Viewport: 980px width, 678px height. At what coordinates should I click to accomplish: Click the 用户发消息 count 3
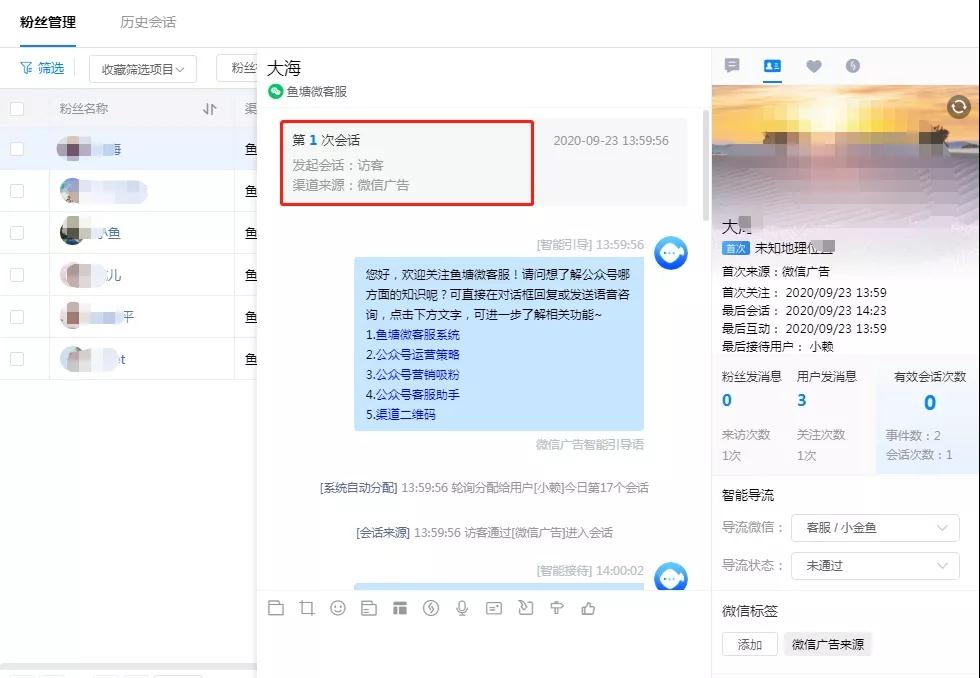coord(802,401)
